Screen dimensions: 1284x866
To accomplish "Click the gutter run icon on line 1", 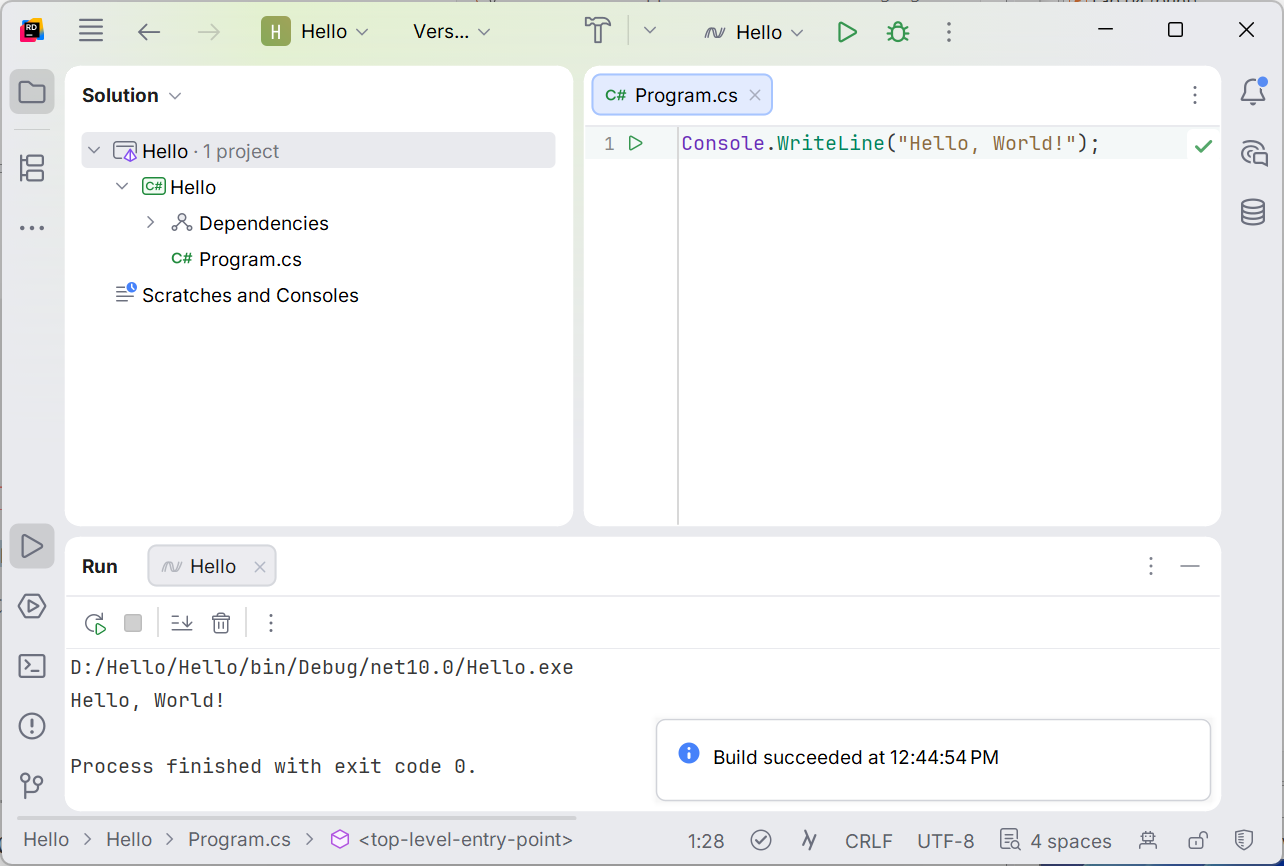I will point(635,143).
